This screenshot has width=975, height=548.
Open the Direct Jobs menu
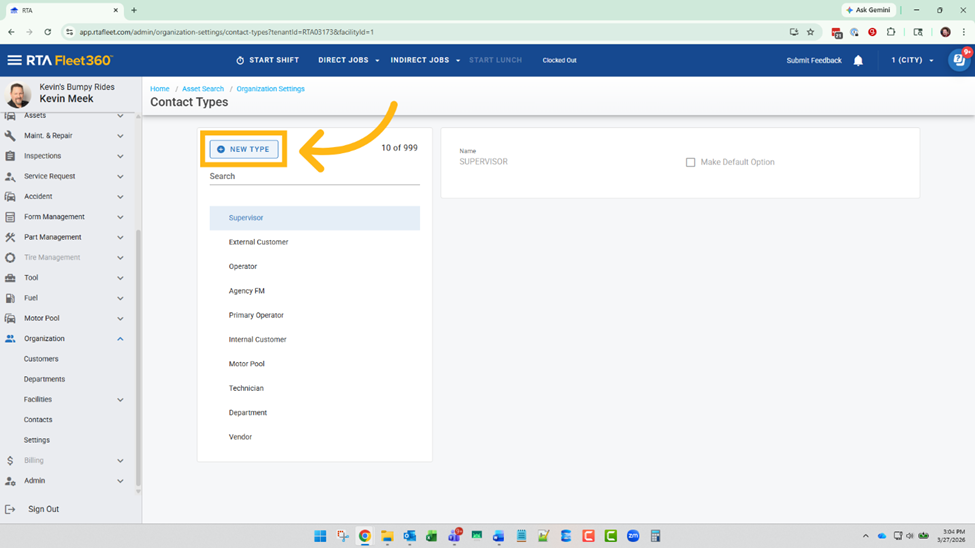point(348,60)
